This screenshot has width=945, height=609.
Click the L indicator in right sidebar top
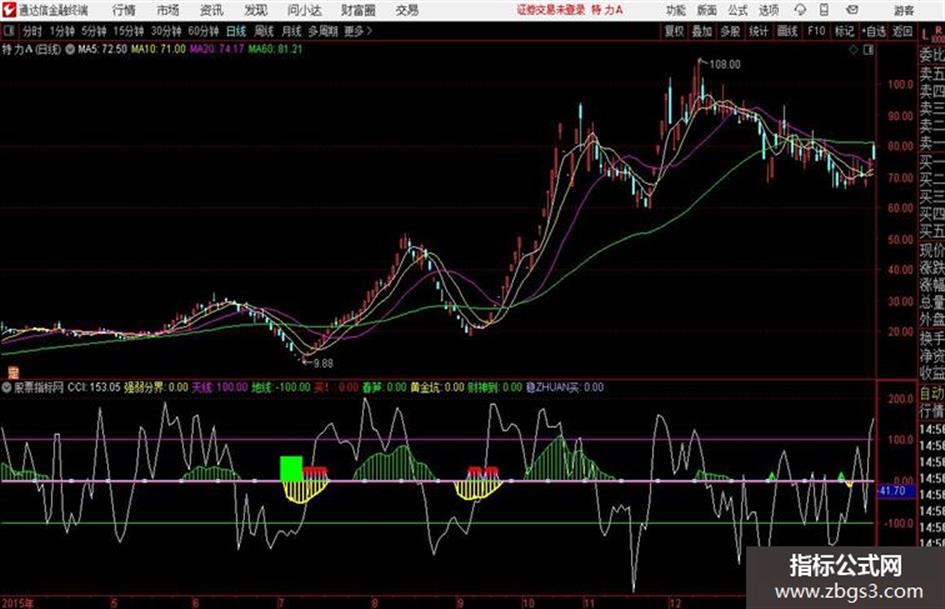(x=925, y=35)
